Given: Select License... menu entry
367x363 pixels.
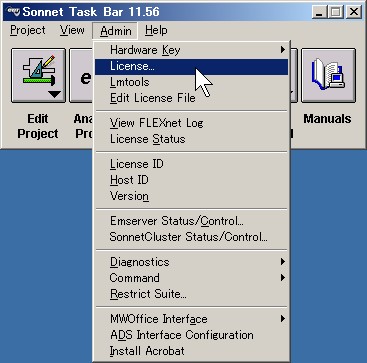Looking at the screenshot, I should pyautogui.click(x=192, y=67).
